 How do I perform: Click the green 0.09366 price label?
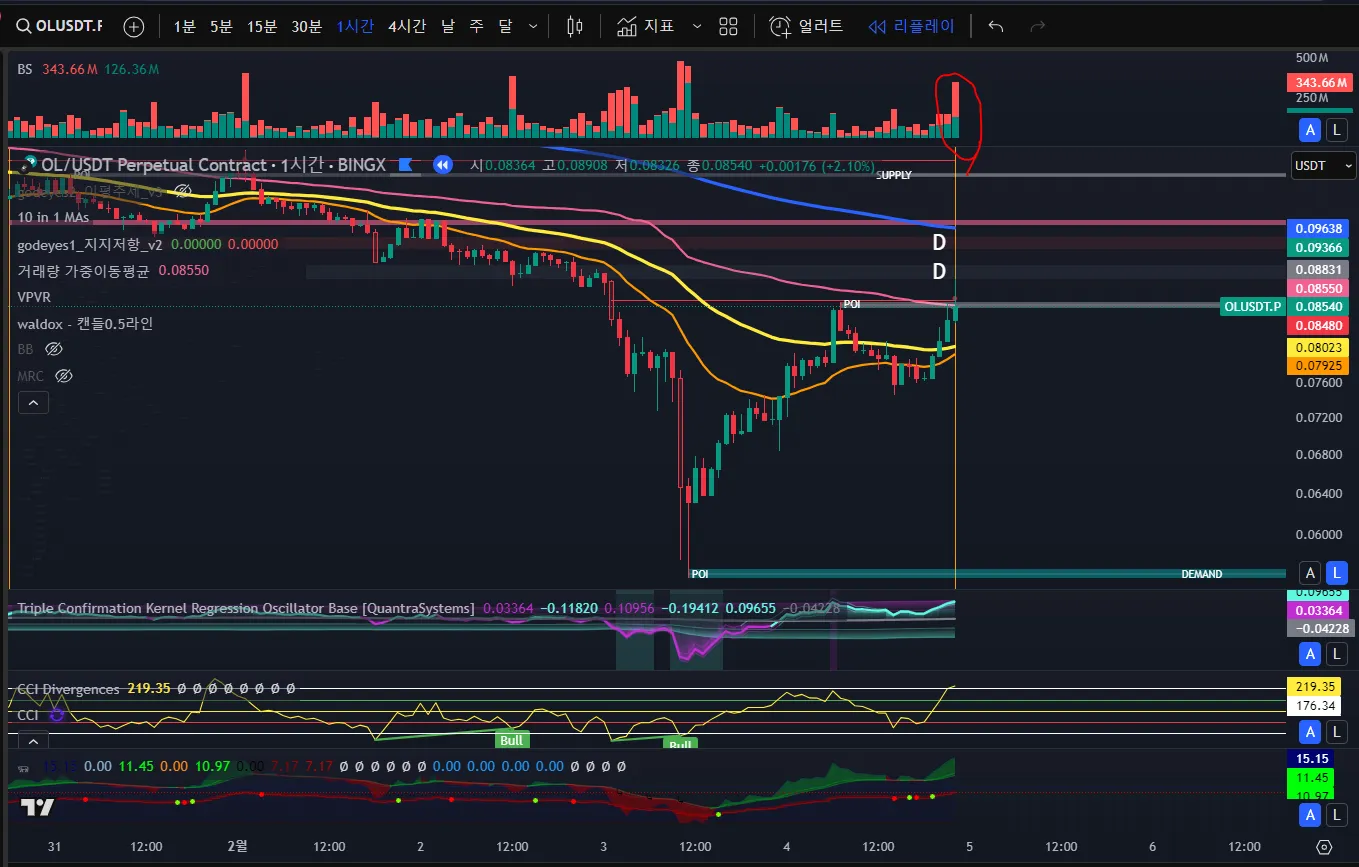(x=1319, y=247)
